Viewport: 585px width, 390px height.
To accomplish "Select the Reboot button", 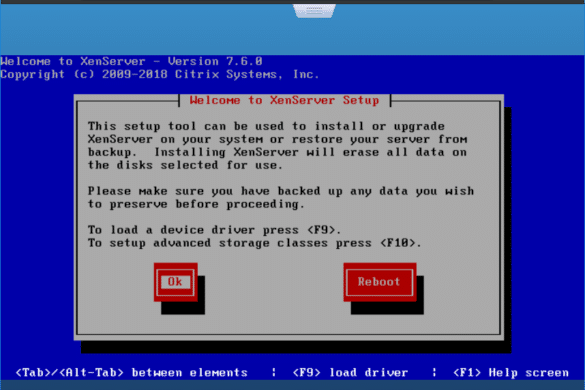I will [x=379, y=282].
